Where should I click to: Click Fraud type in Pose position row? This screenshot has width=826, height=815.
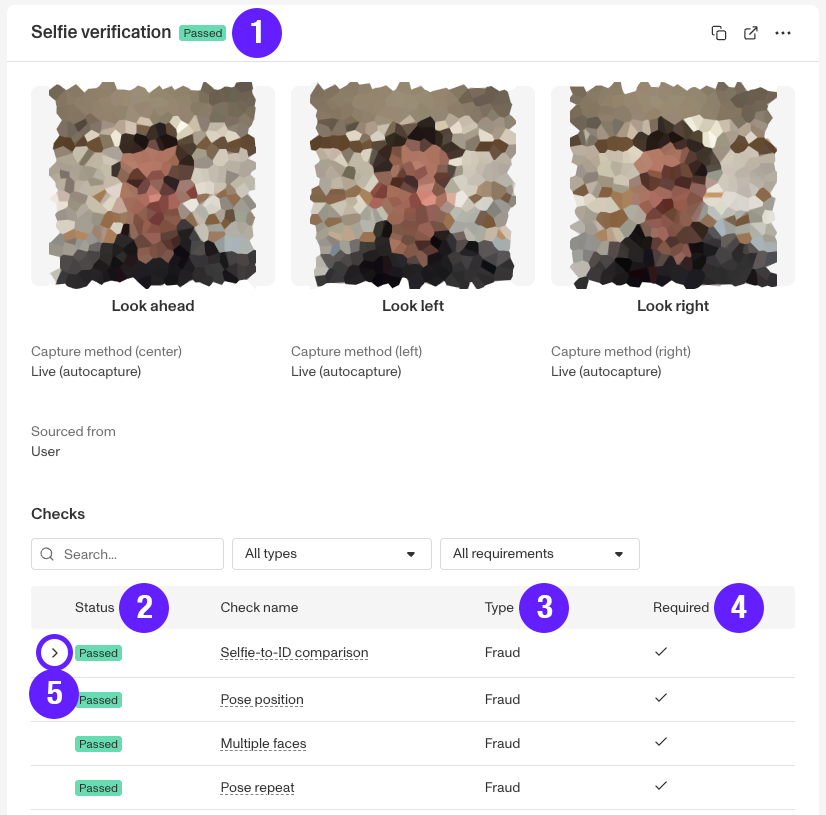(502, 699)
